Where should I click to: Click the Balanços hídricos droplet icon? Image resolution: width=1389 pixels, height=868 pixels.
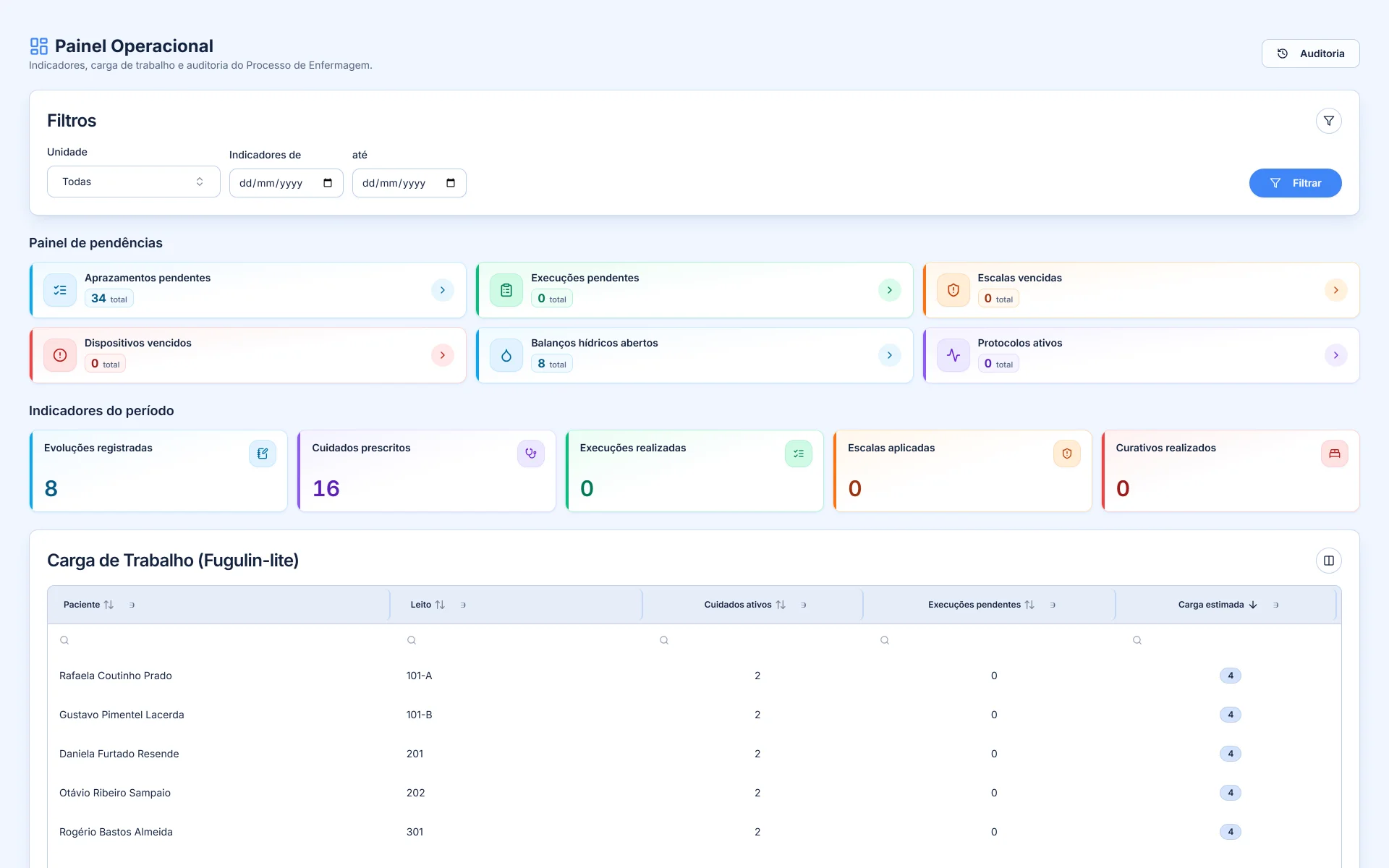coord(506,355)
